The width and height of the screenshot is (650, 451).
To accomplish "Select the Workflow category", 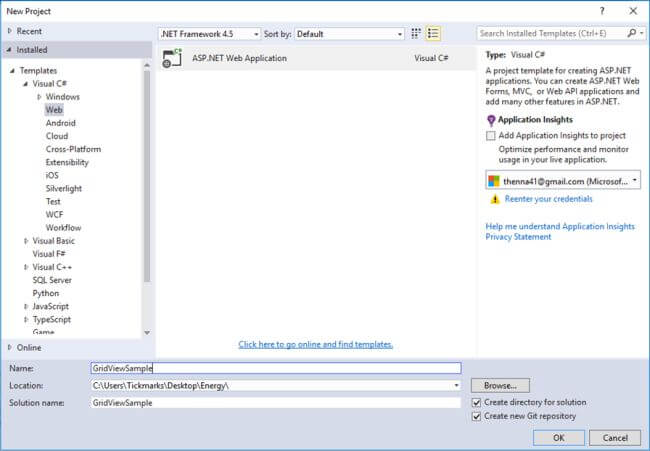I will (63, 228).
